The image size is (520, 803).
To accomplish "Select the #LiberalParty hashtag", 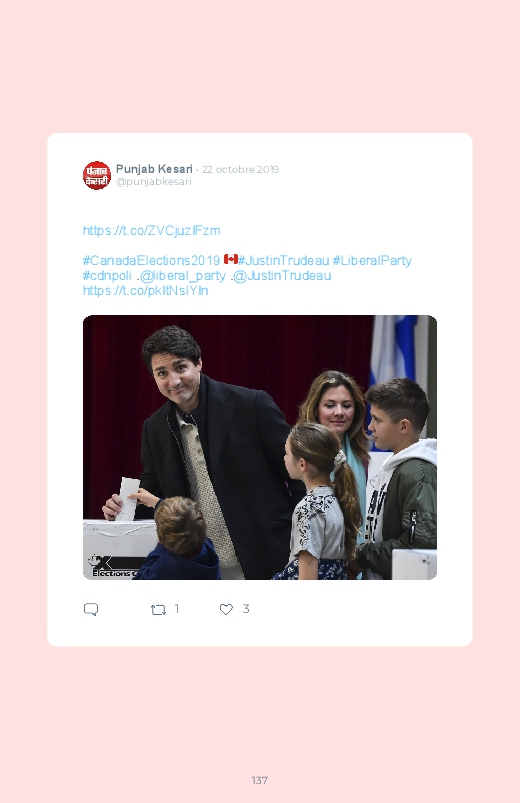I will click(372, 261).
